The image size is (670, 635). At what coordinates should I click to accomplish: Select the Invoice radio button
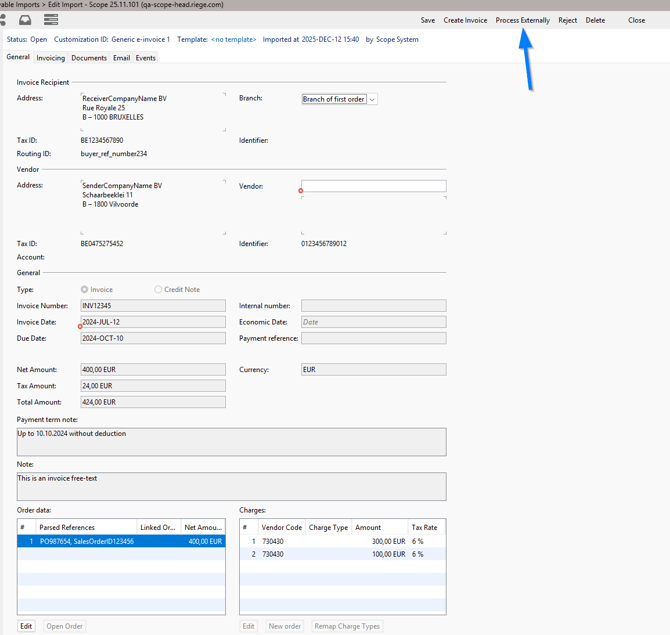[x=84, y=290]
